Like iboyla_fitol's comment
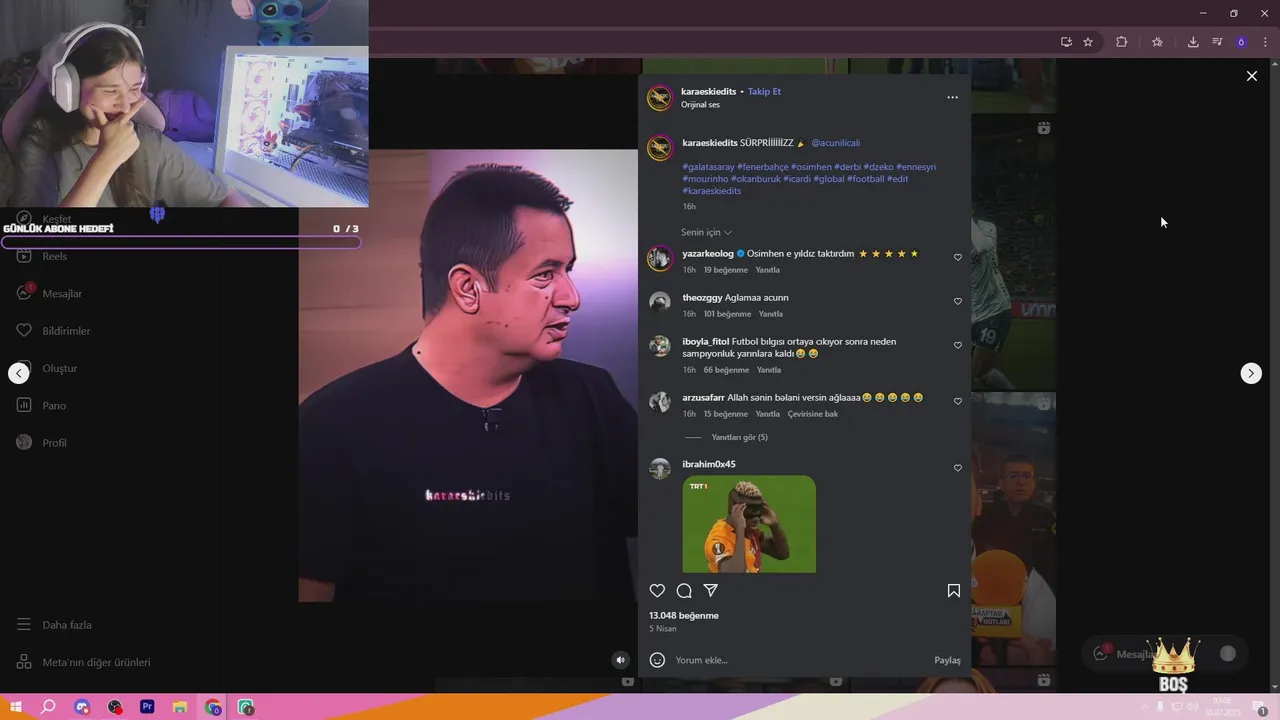The width and height of the screenshot is (1280, 720). coord(957,345)
